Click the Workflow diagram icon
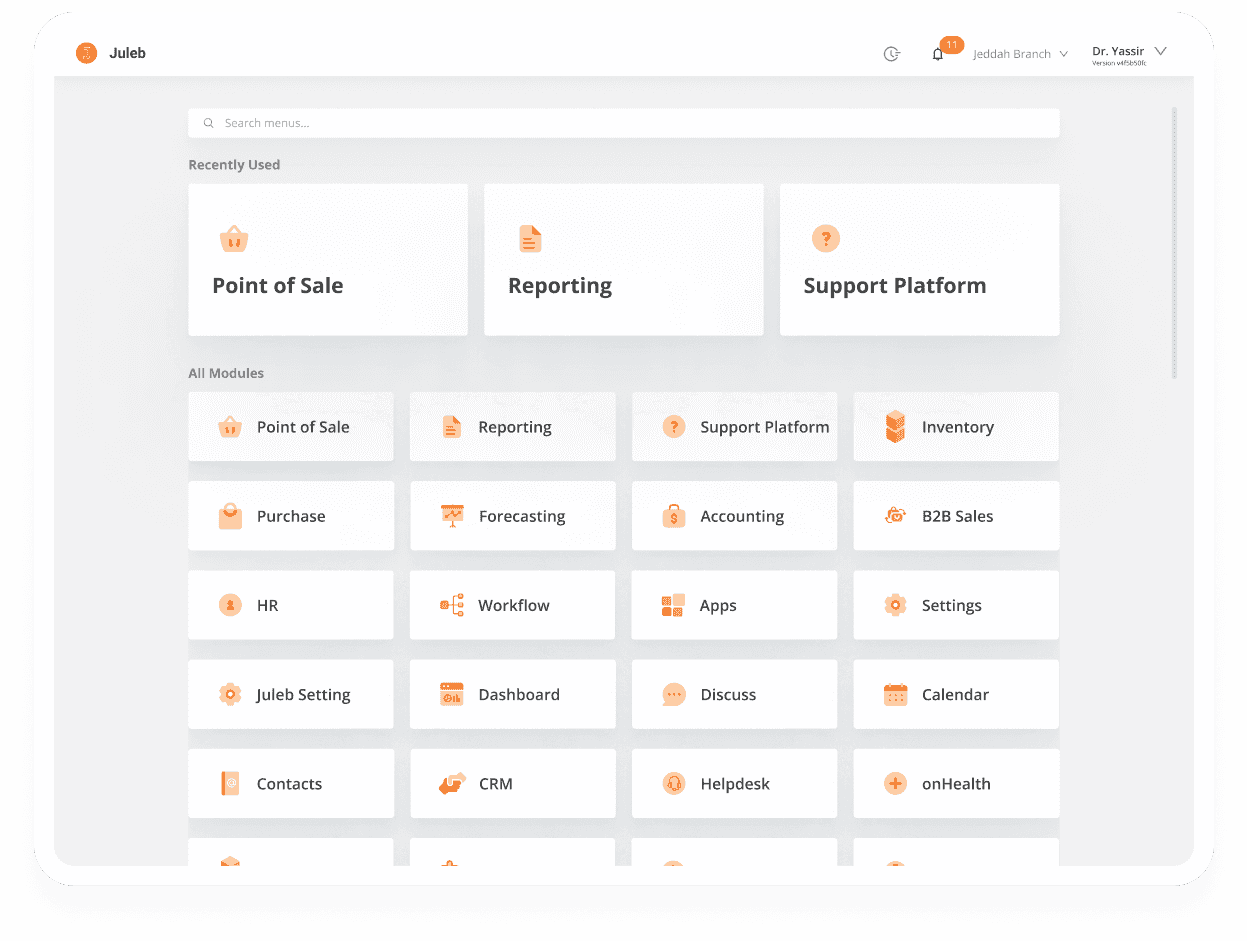The width and height of the screenshot is (1247, 941). [452, 605]
